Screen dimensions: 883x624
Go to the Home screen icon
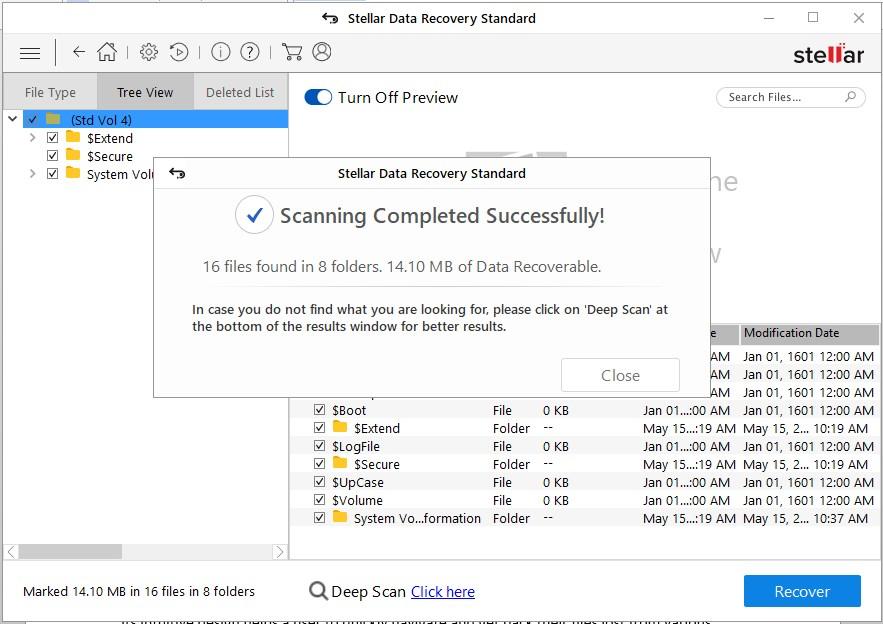106,52
